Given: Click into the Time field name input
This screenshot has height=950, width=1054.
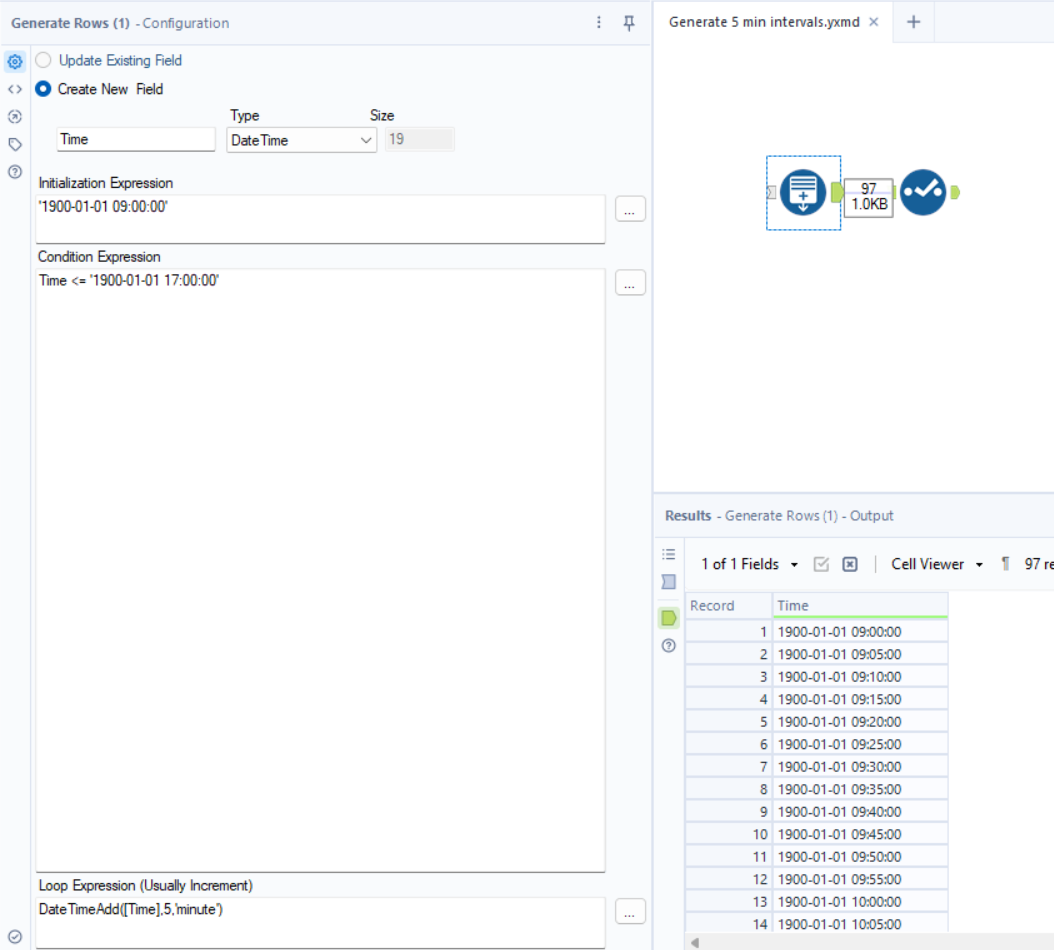Looking at the screenshot, I should [x=136, y=139].
